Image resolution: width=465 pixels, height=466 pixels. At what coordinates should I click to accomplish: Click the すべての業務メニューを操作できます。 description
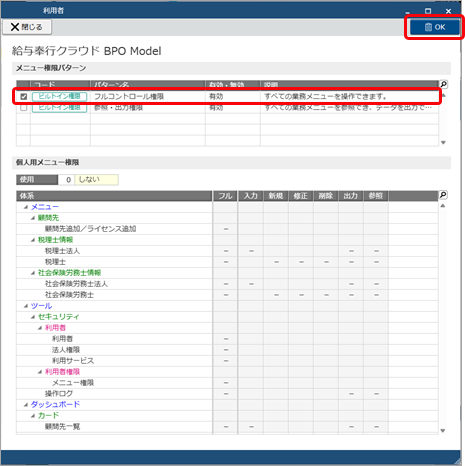click(326, 97)
